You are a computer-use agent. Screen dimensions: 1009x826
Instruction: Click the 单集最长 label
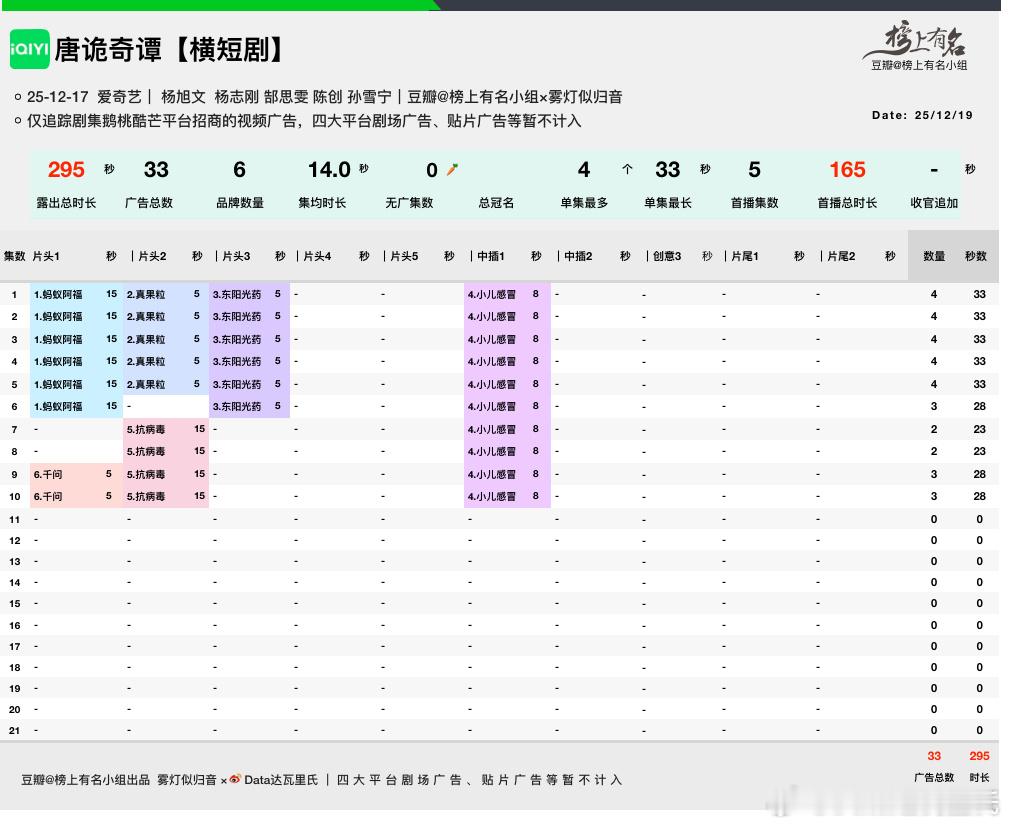click(x=668, y=203)
